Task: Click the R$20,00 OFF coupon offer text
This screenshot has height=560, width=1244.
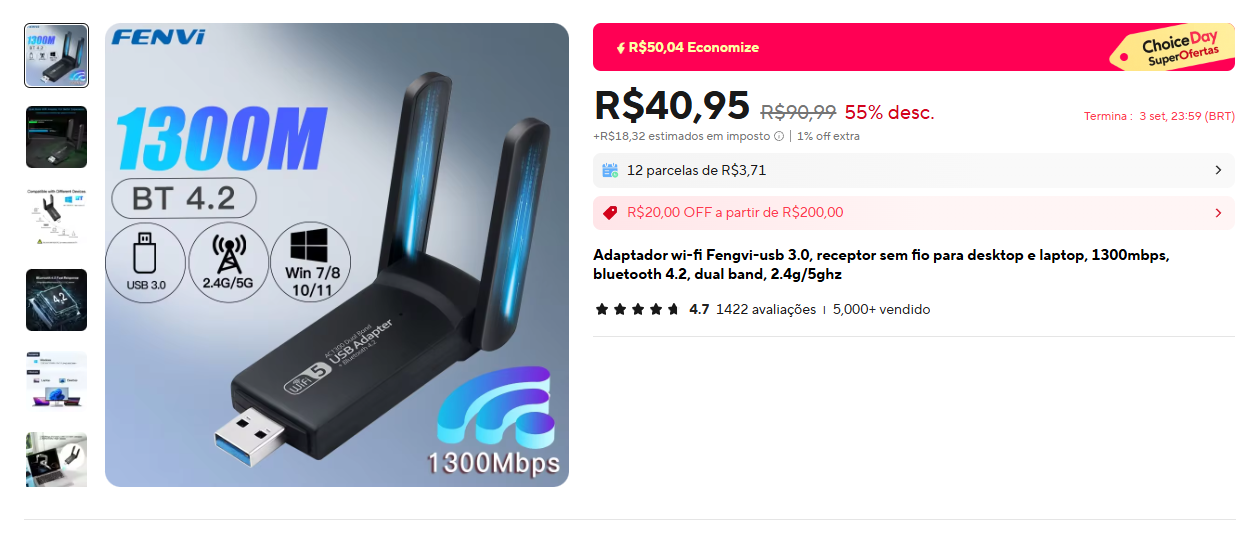Action: coord(735,212)
